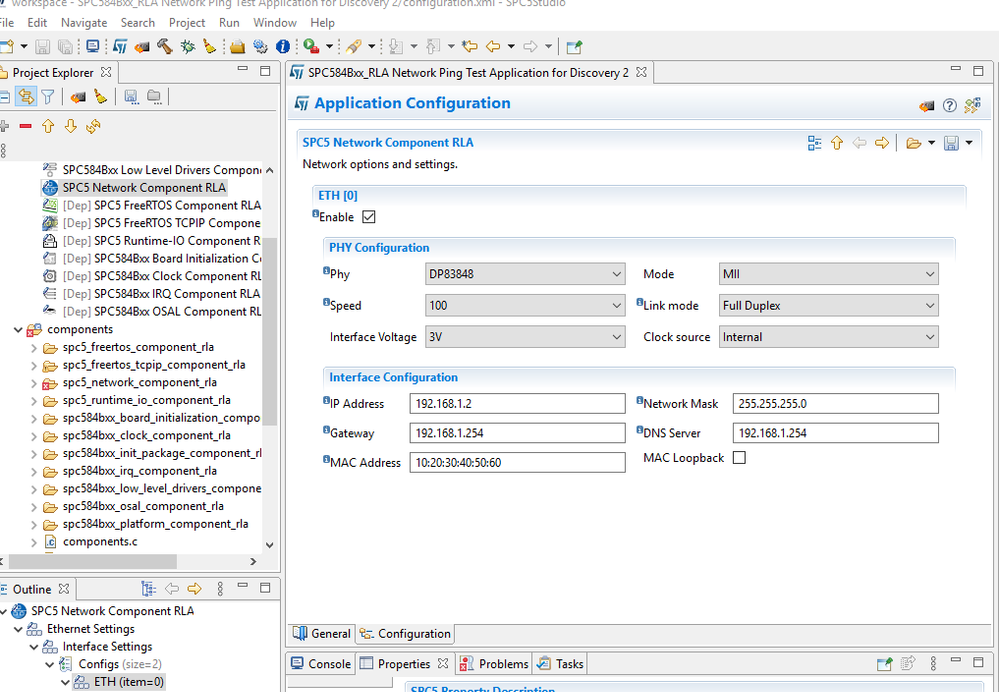Click the yellow back navigation arrow in toolbar
Viewport: 999px width, 692px height.
492,47
